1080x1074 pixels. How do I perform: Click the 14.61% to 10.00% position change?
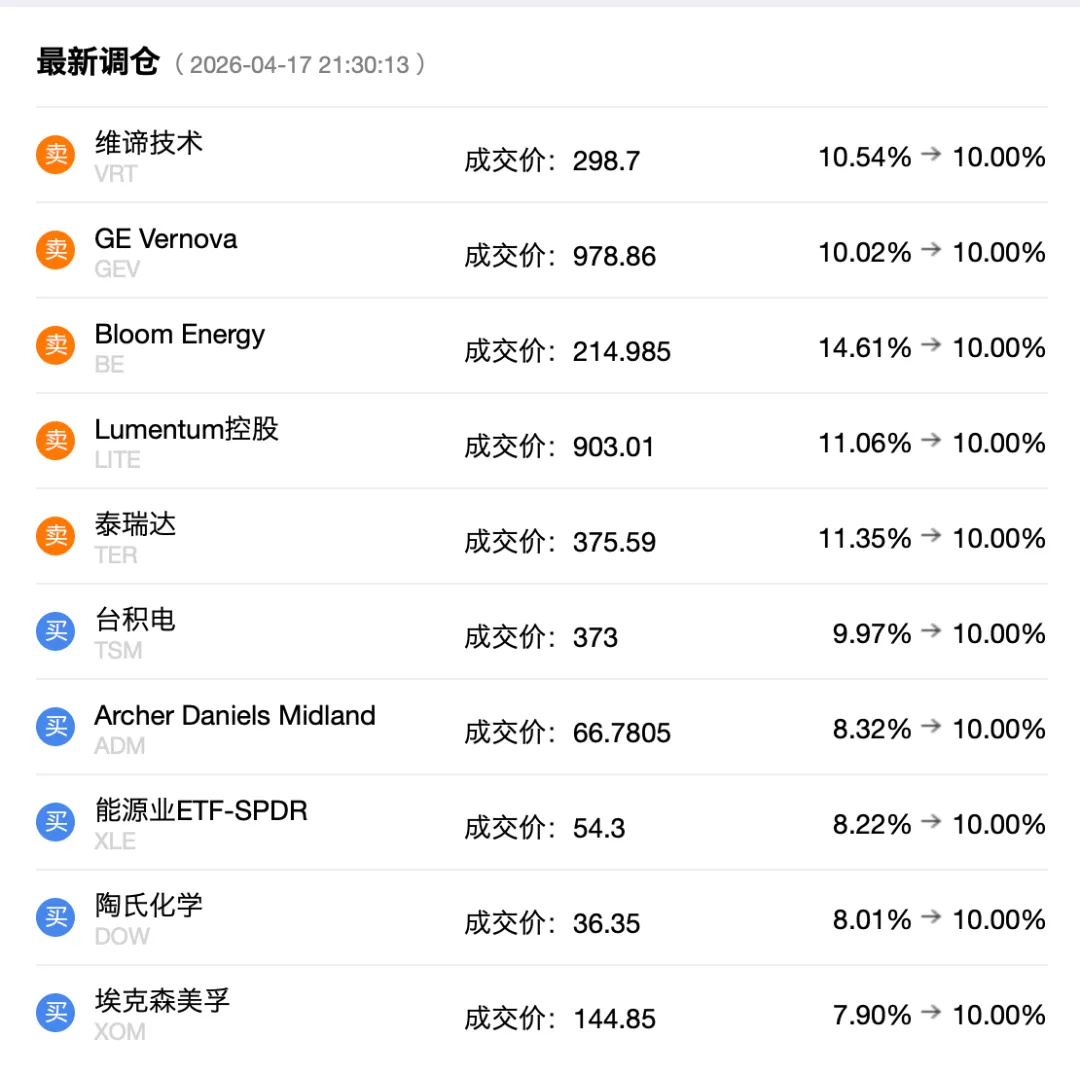click(931, 348)
